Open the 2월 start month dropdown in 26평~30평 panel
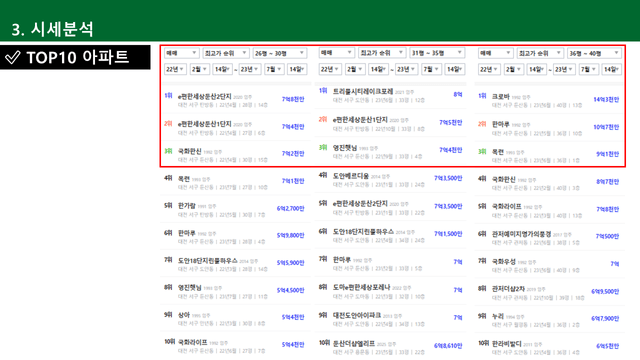The width and height of the screenshot is (640, 360). click(x=200, y=69)
